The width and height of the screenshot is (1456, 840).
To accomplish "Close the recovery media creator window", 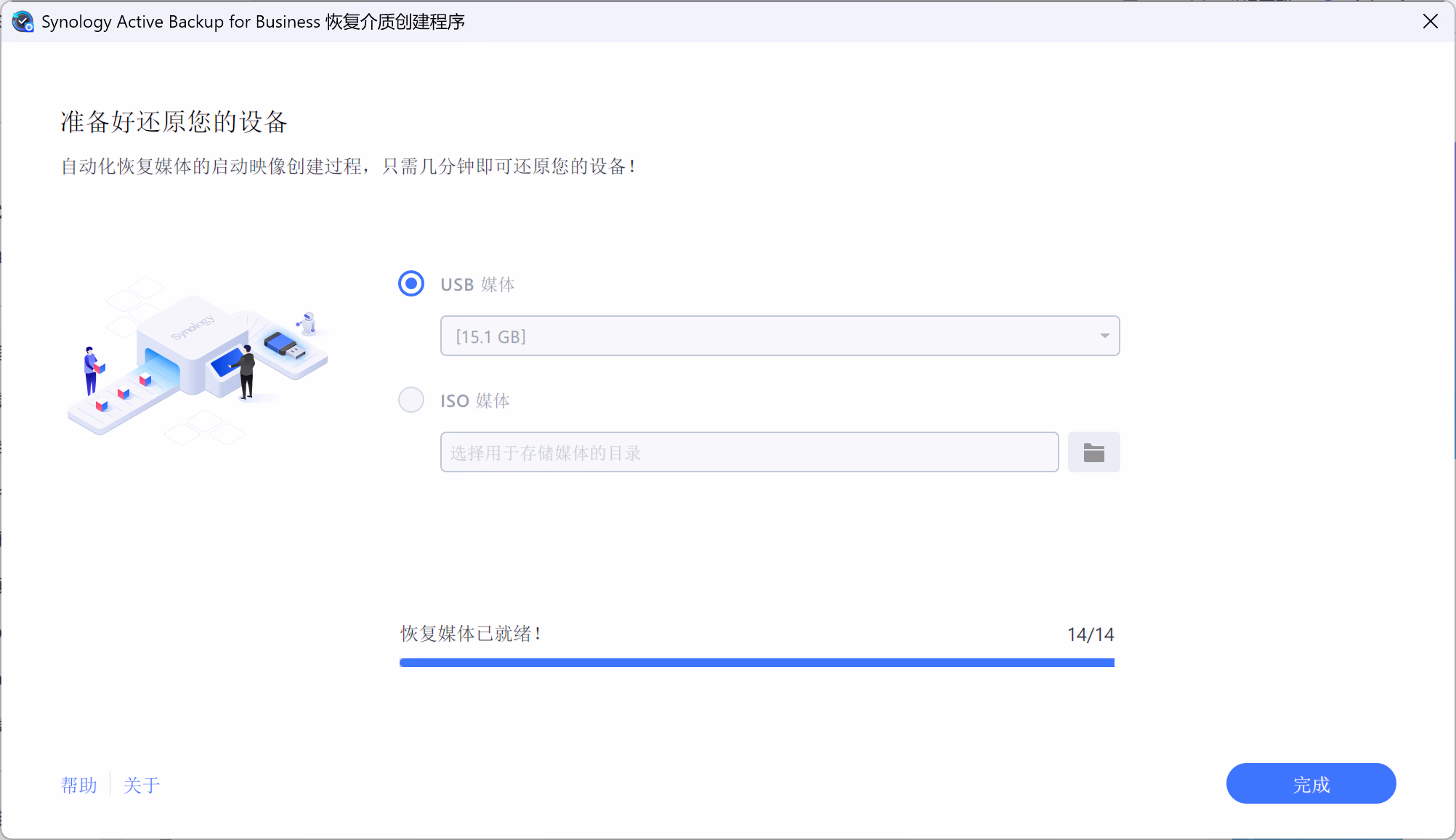I will coord(1430,22).
